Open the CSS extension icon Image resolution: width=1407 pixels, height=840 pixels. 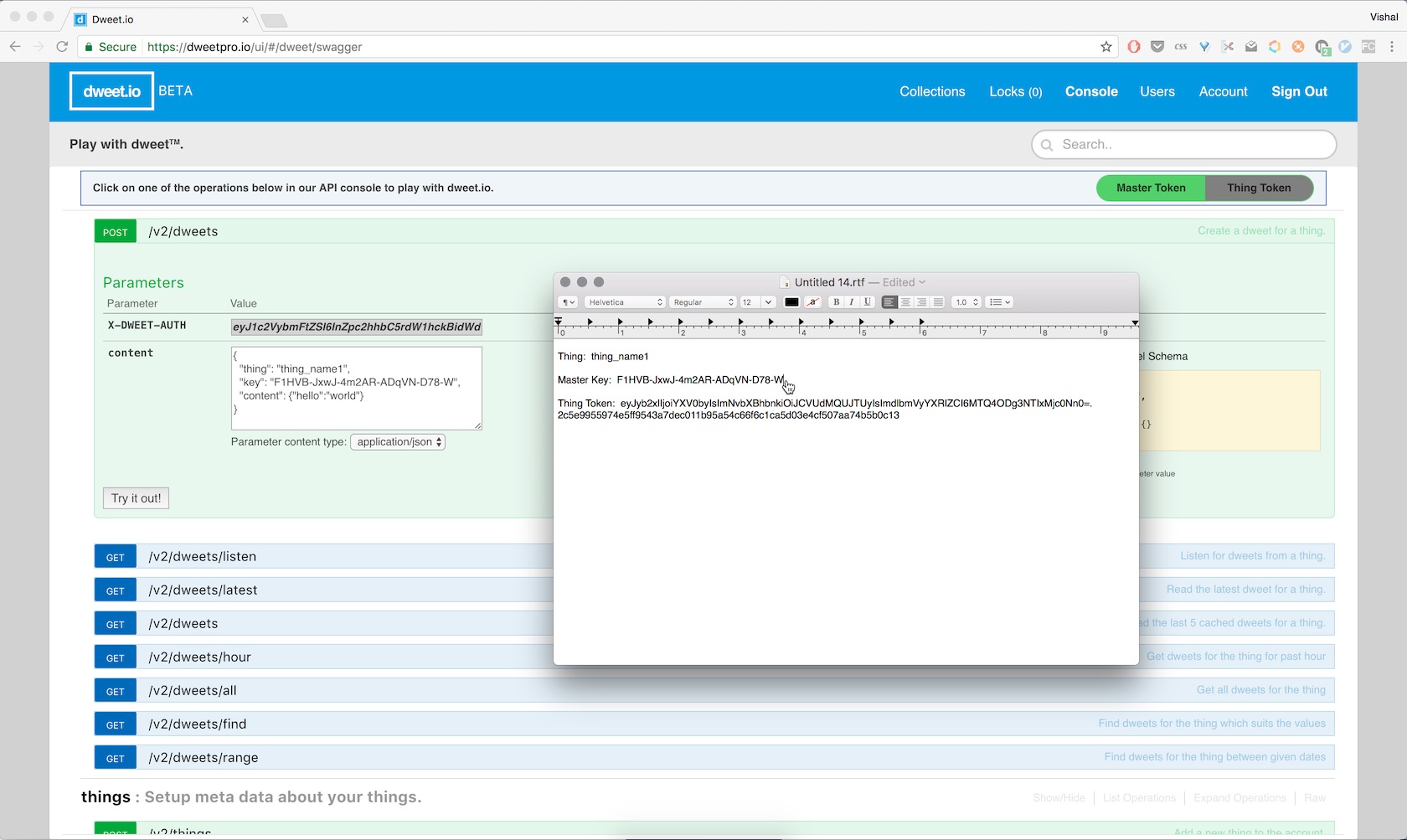pos(1181,47)
